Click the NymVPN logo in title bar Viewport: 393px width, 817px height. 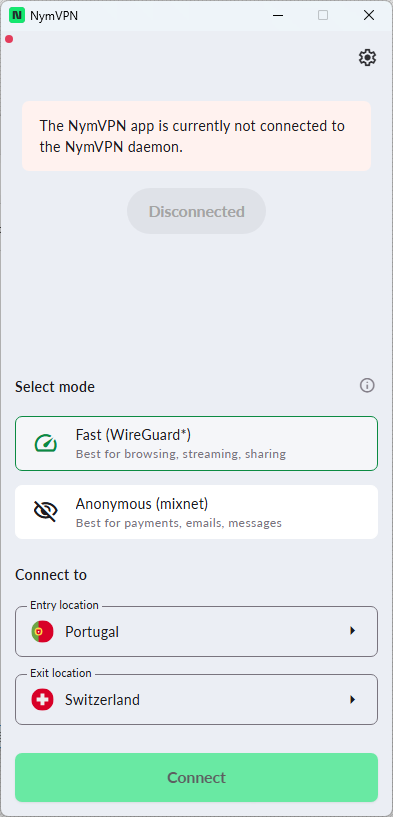click(x=17, y=15)
